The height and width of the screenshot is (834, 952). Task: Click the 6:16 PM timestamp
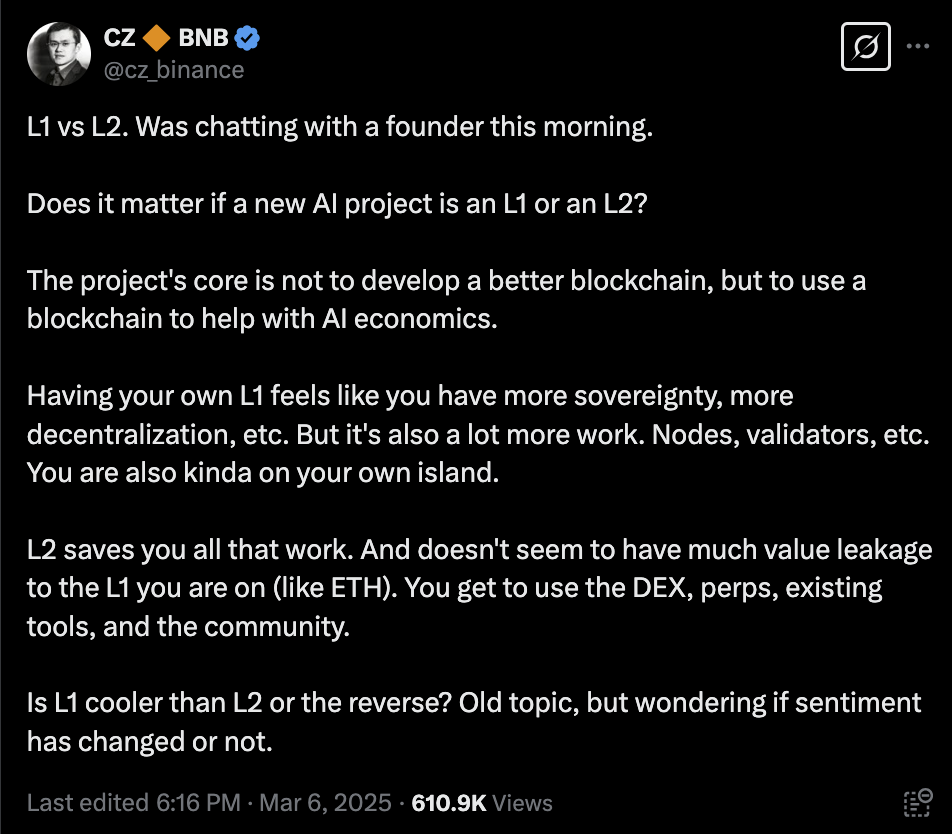199,802
